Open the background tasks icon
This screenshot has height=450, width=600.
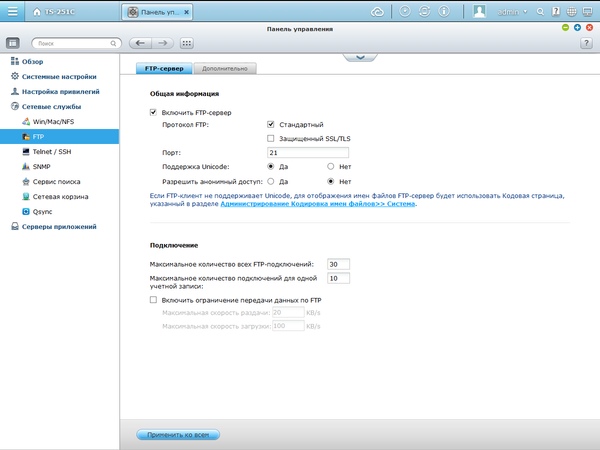click(x=404, y=12)
